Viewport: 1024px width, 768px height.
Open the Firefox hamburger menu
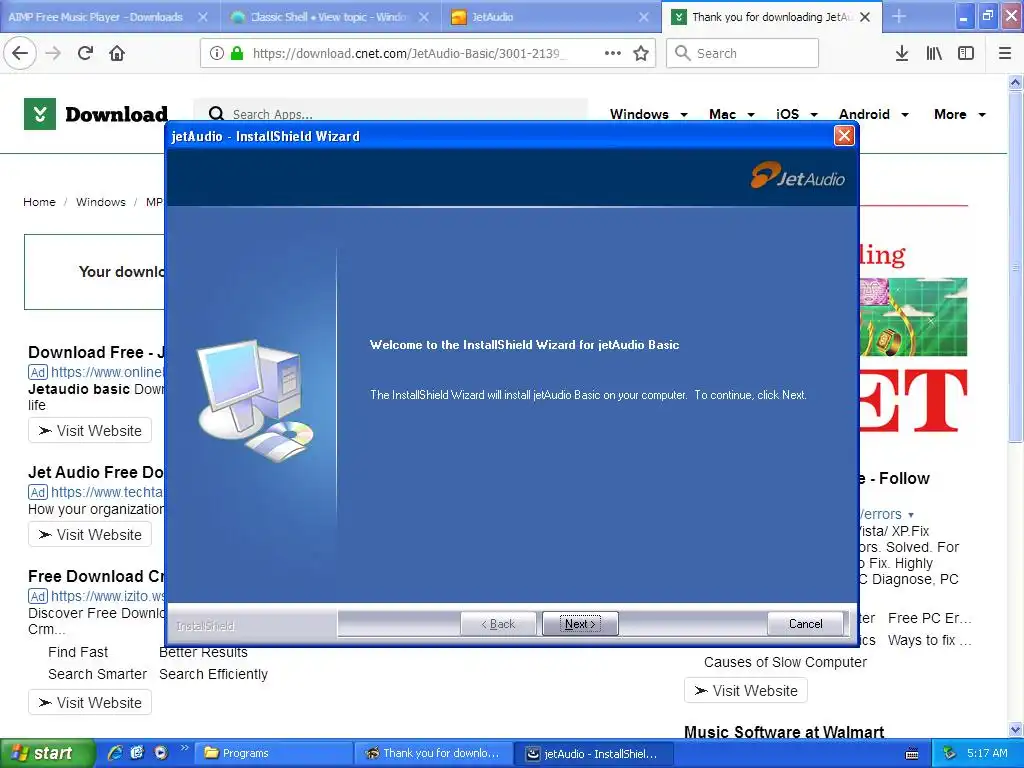(x=1004, y=53)
